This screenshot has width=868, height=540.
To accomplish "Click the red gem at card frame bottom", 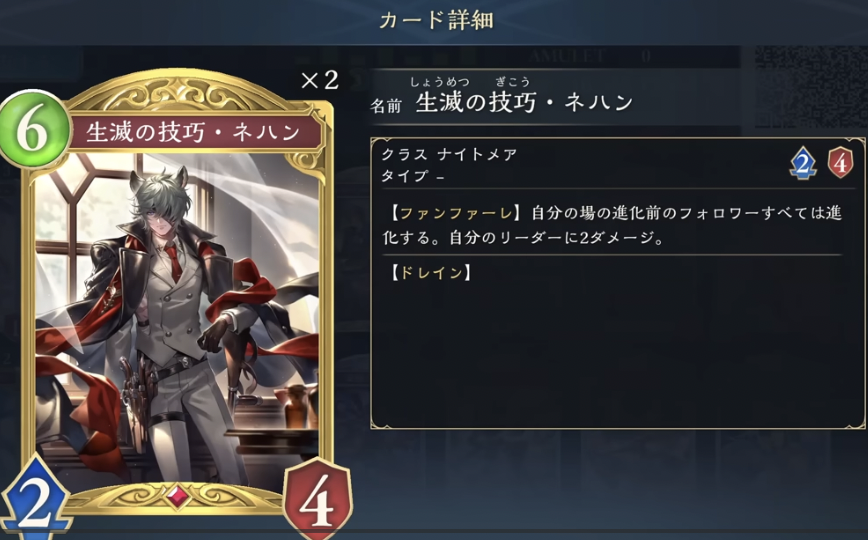I will click(178, 496).
